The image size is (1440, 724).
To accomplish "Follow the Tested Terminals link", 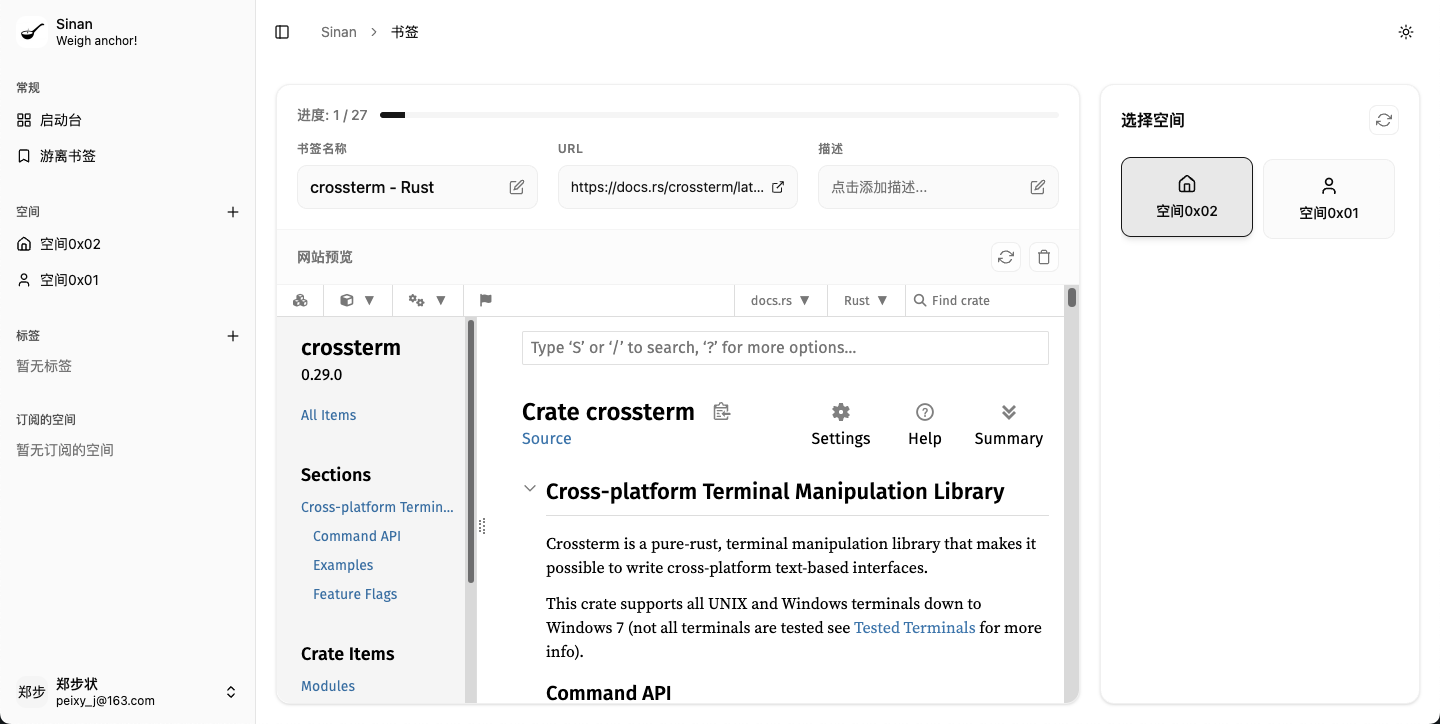I will click(x=915, y=628).
